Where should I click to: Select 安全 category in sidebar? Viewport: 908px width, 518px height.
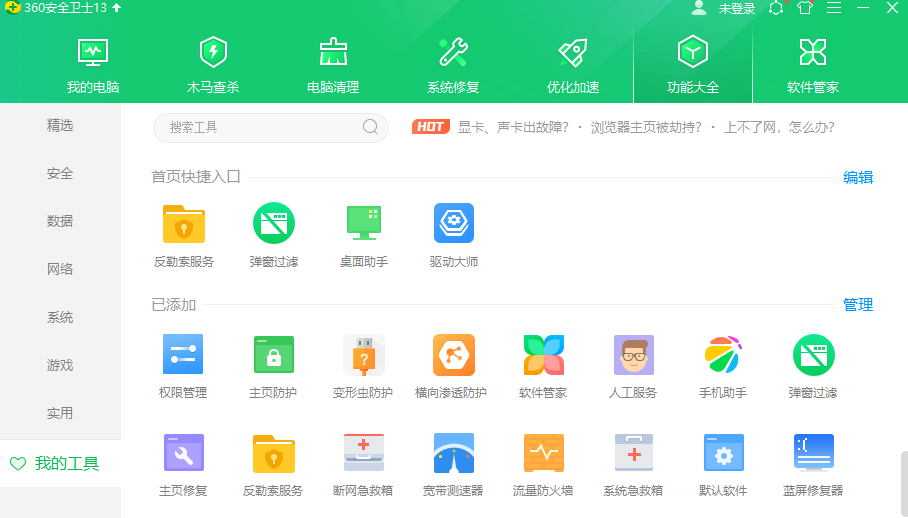pyautogui.click(x=60, y=173)
